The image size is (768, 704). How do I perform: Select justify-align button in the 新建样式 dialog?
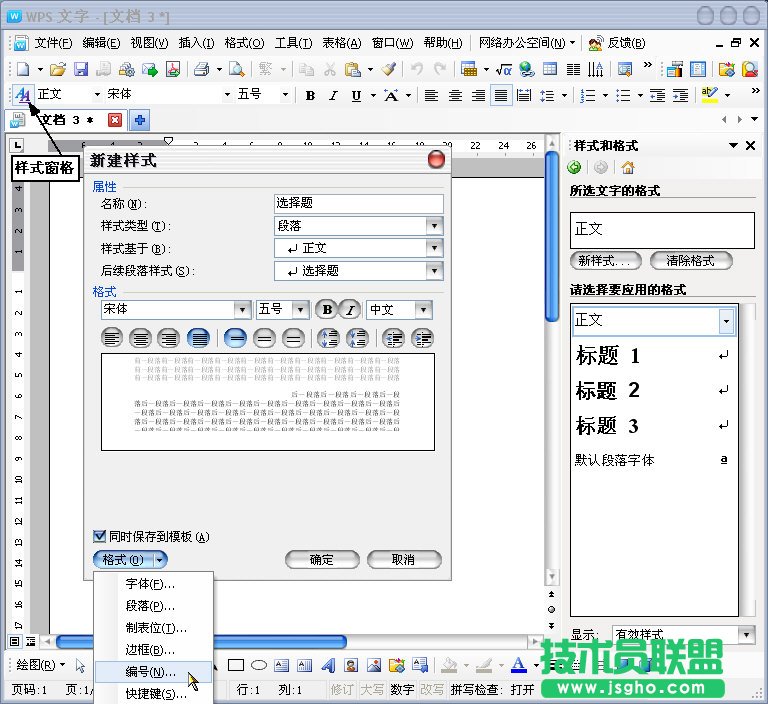point(198,338)
